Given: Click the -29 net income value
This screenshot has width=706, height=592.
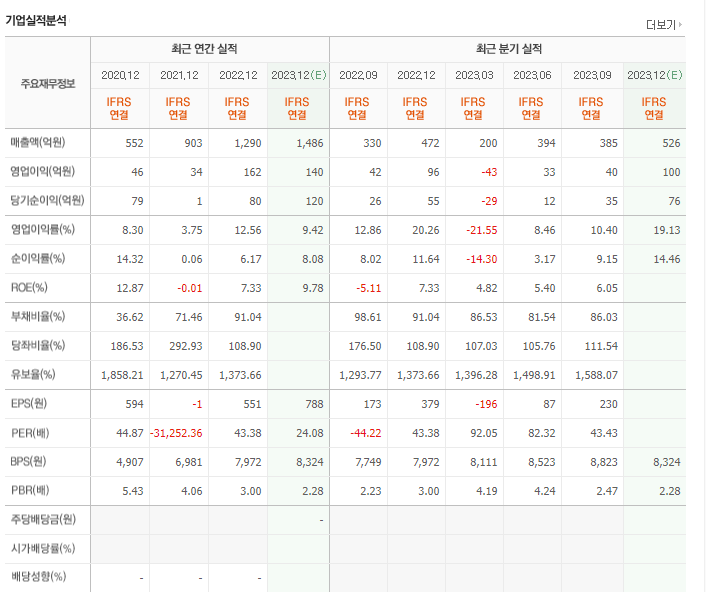Looking at the screenshot, I should click(x=489, y=201).
